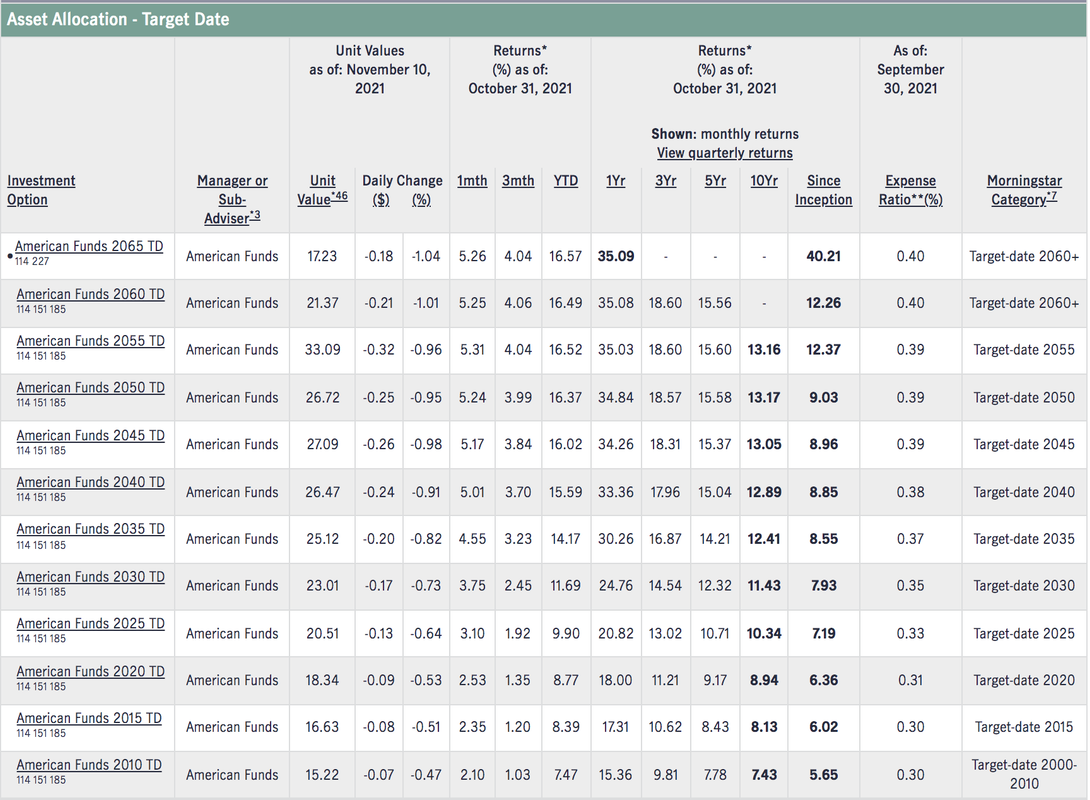Select 2025 TD 1Yr return 20.82

(x=616, y=633)
